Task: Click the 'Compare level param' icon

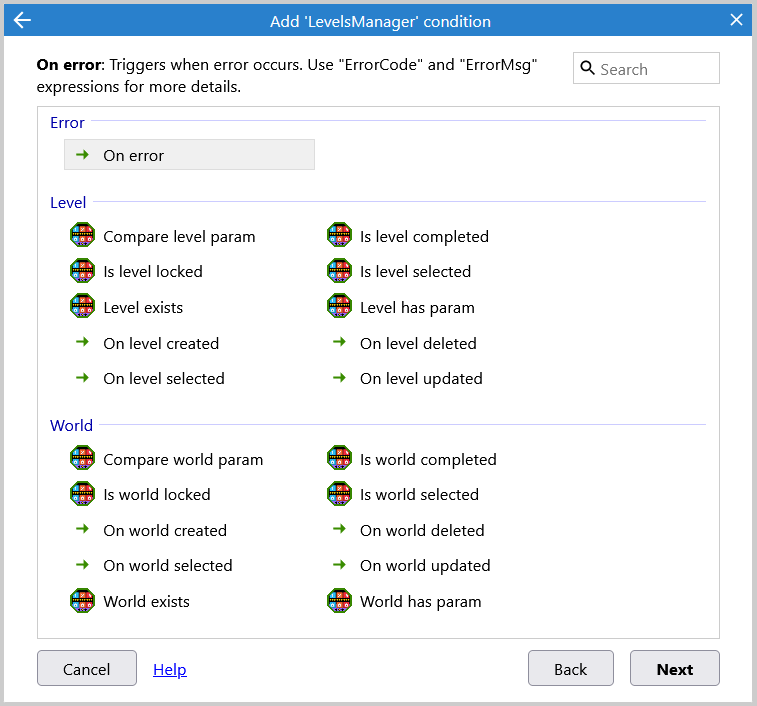Action: coord(81,236)
